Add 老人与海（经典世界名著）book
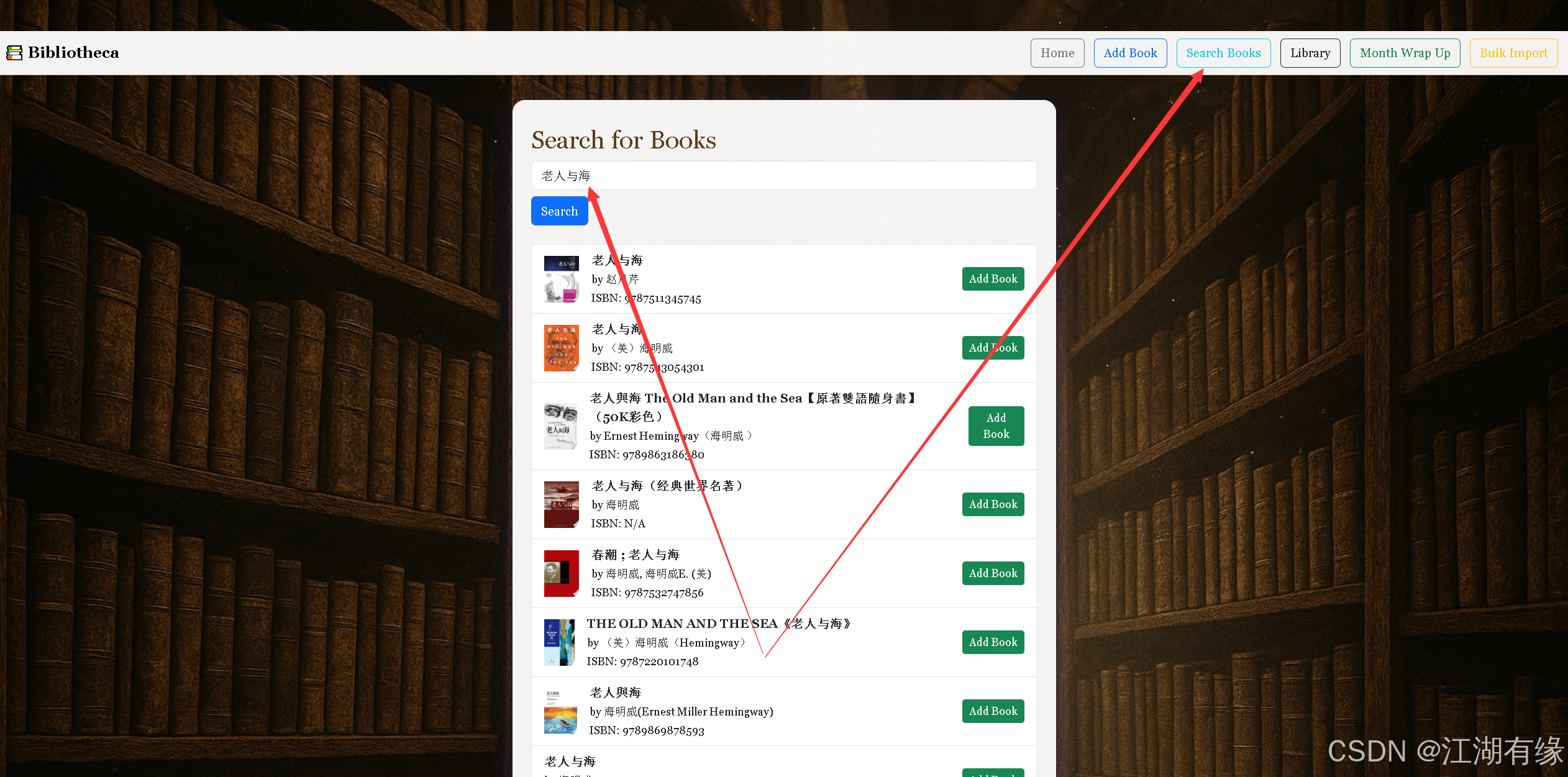 (x=992, y=504)
